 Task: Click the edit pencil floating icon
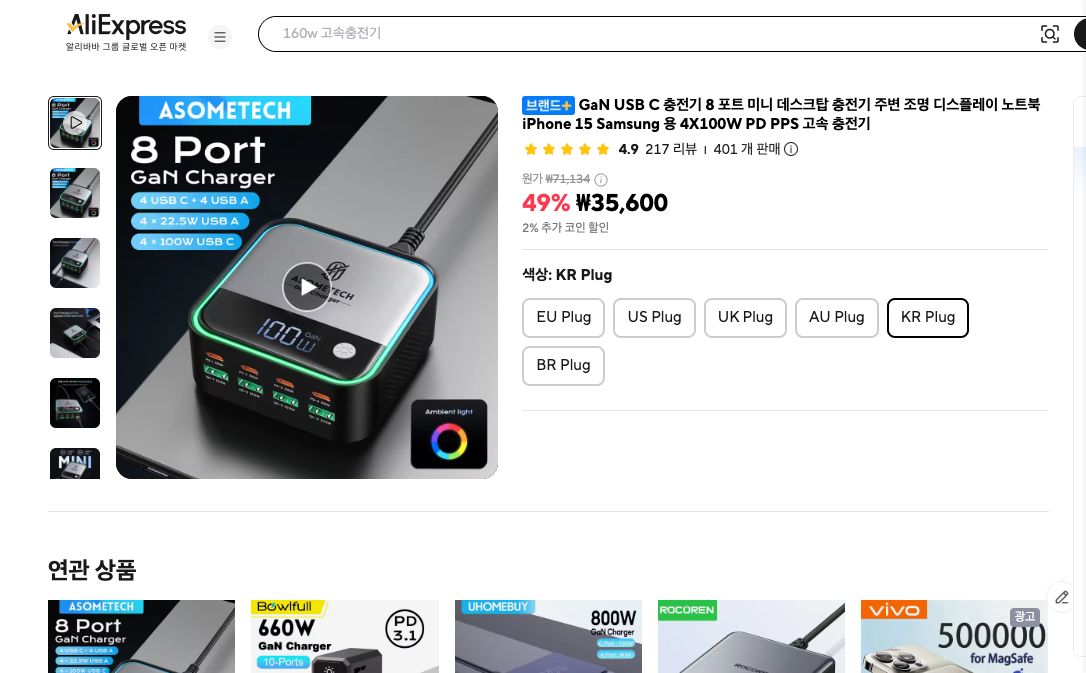[1062, 598]
